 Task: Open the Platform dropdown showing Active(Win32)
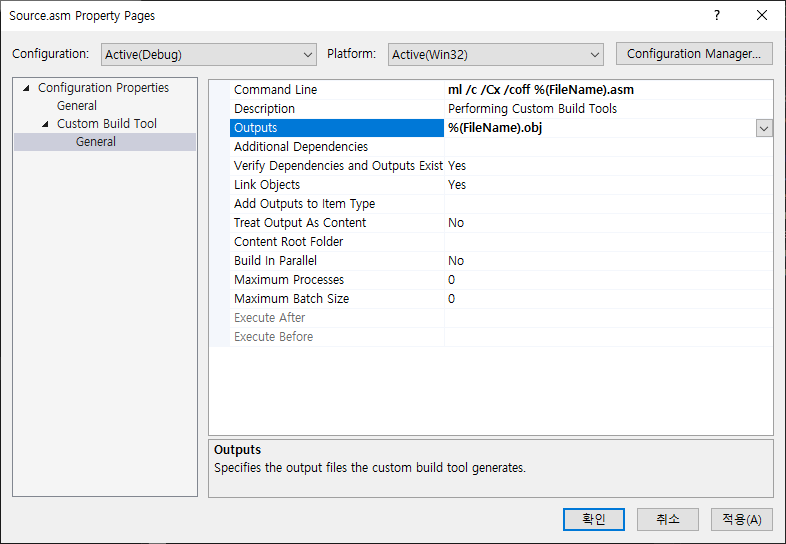[x=495, y=54]
